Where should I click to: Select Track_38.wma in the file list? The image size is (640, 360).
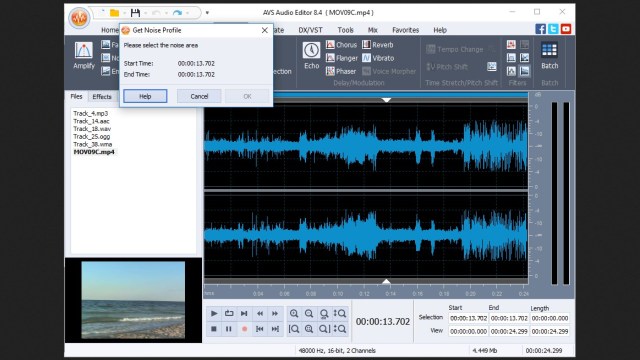pyautogui.click(x=92, y=144)
